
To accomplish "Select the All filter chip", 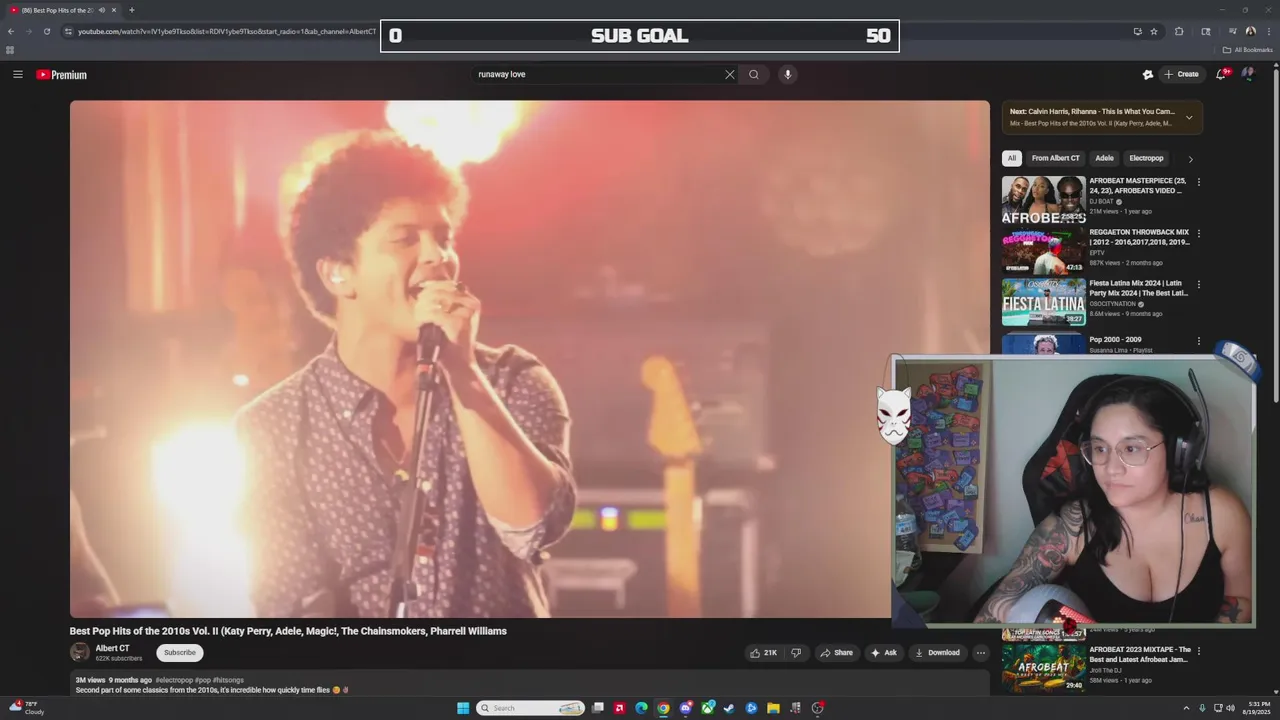I will [x=1012, y=158].
